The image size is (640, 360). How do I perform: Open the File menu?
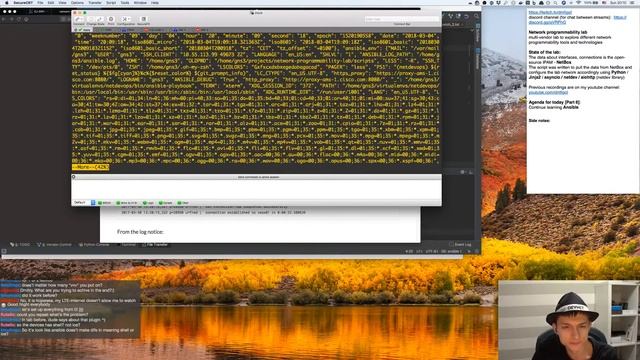pyautogui.click(x=40, y=2)
